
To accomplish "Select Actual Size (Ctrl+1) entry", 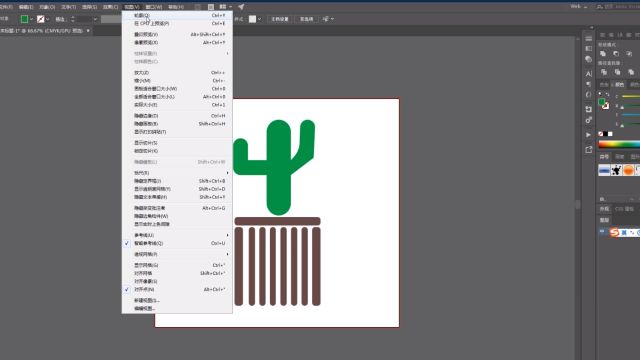I will 177,105.
